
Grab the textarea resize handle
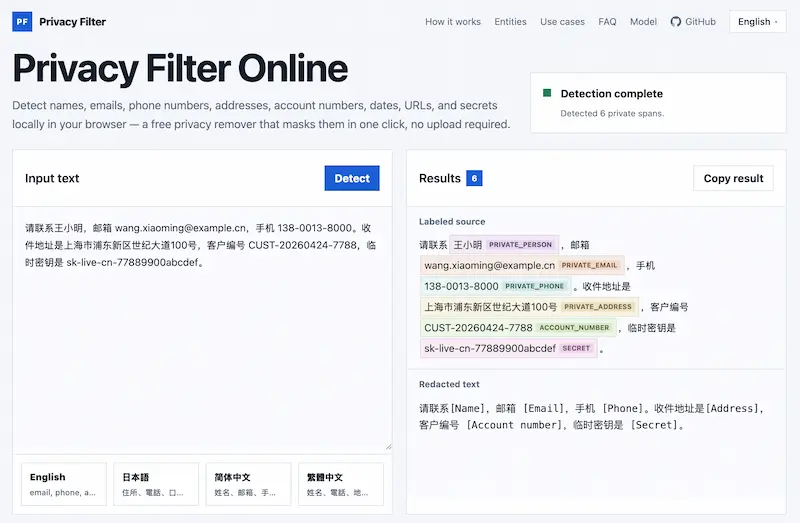tap(388, 446)
